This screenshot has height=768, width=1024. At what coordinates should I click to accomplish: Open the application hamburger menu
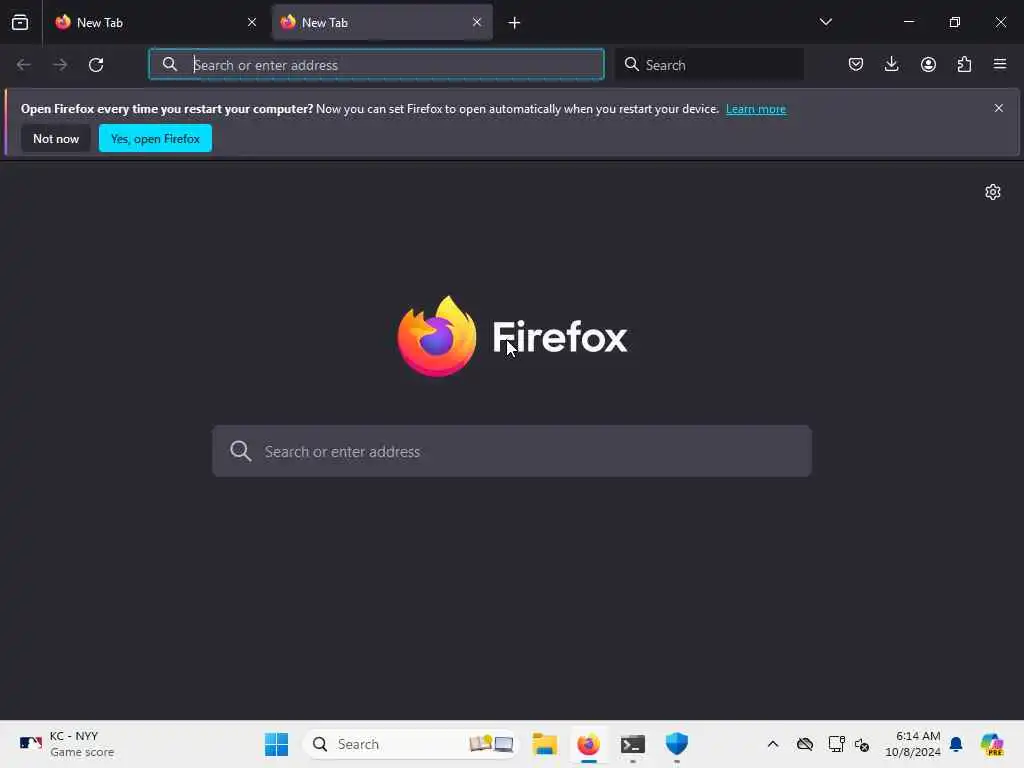pos(1000,64)
